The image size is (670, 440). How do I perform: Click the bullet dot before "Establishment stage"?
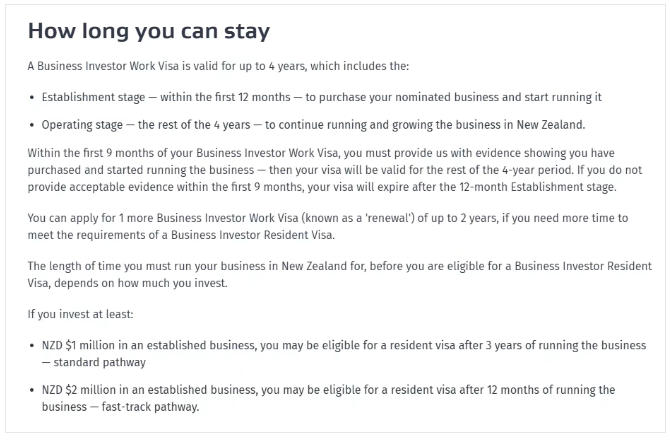[x=33, y=97]
